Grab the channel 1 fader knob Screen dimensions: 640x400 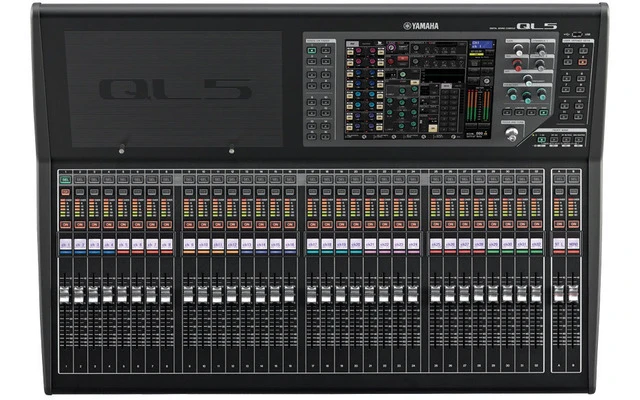[x=65, y=295]
